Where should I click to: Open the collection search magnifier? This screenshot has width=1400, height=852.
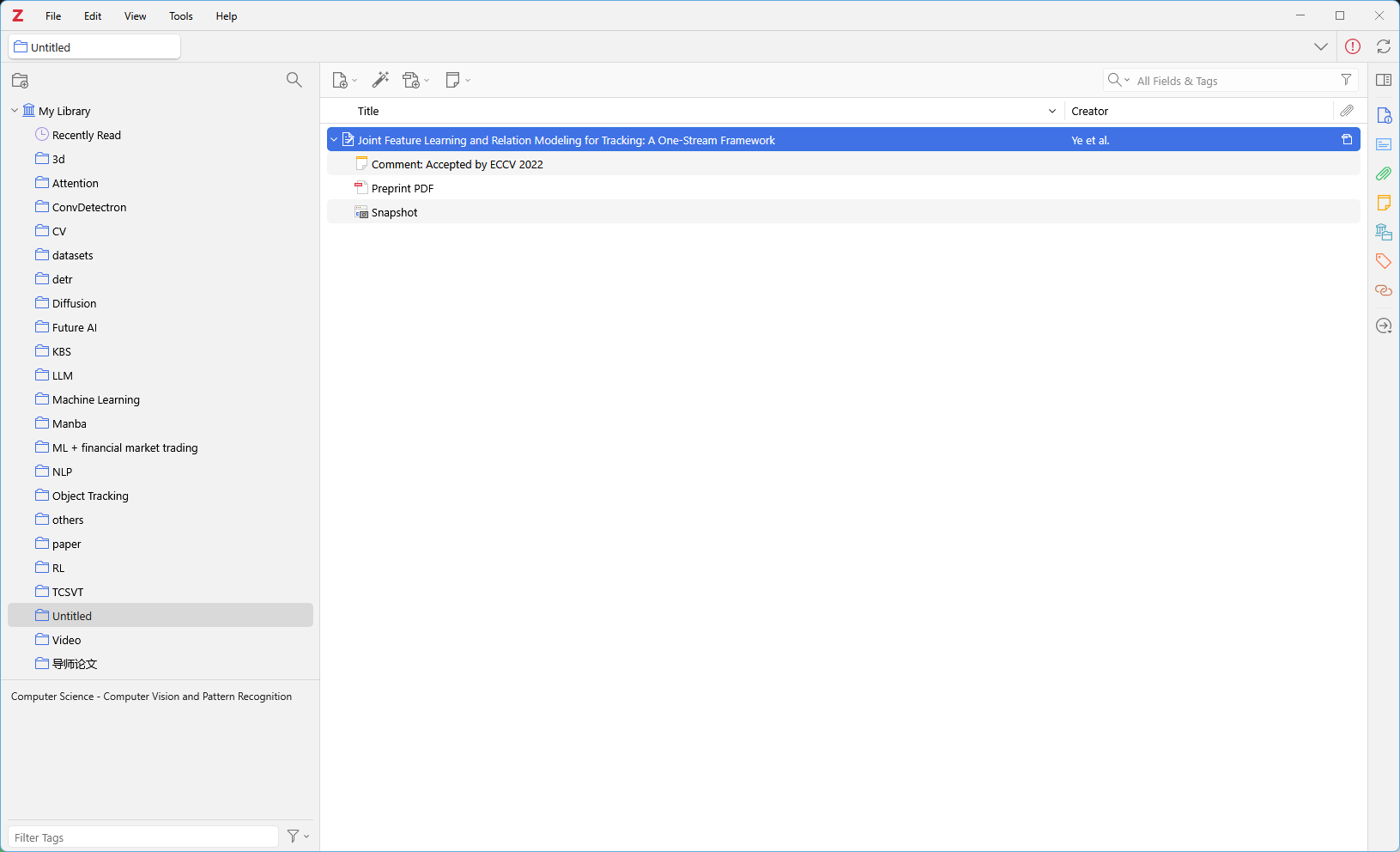click(294, 80)
